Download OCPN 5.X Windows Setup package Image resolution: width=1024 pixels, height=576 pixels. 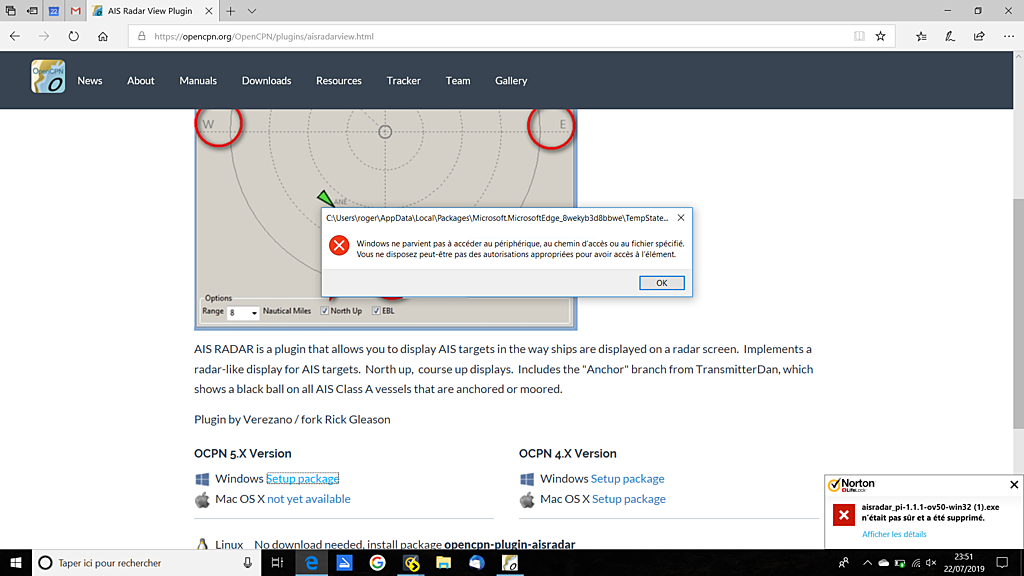(x=302, y=479)
